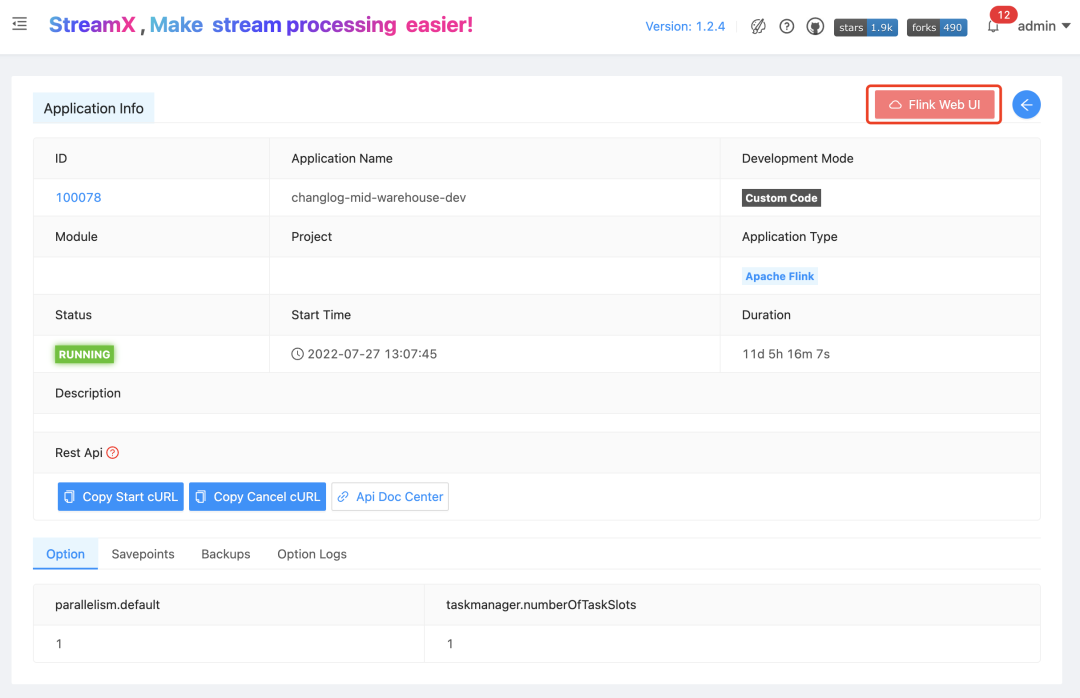1080x698 pixels.
Task: Click the Rest Api help icon
Action: (113, 453)
